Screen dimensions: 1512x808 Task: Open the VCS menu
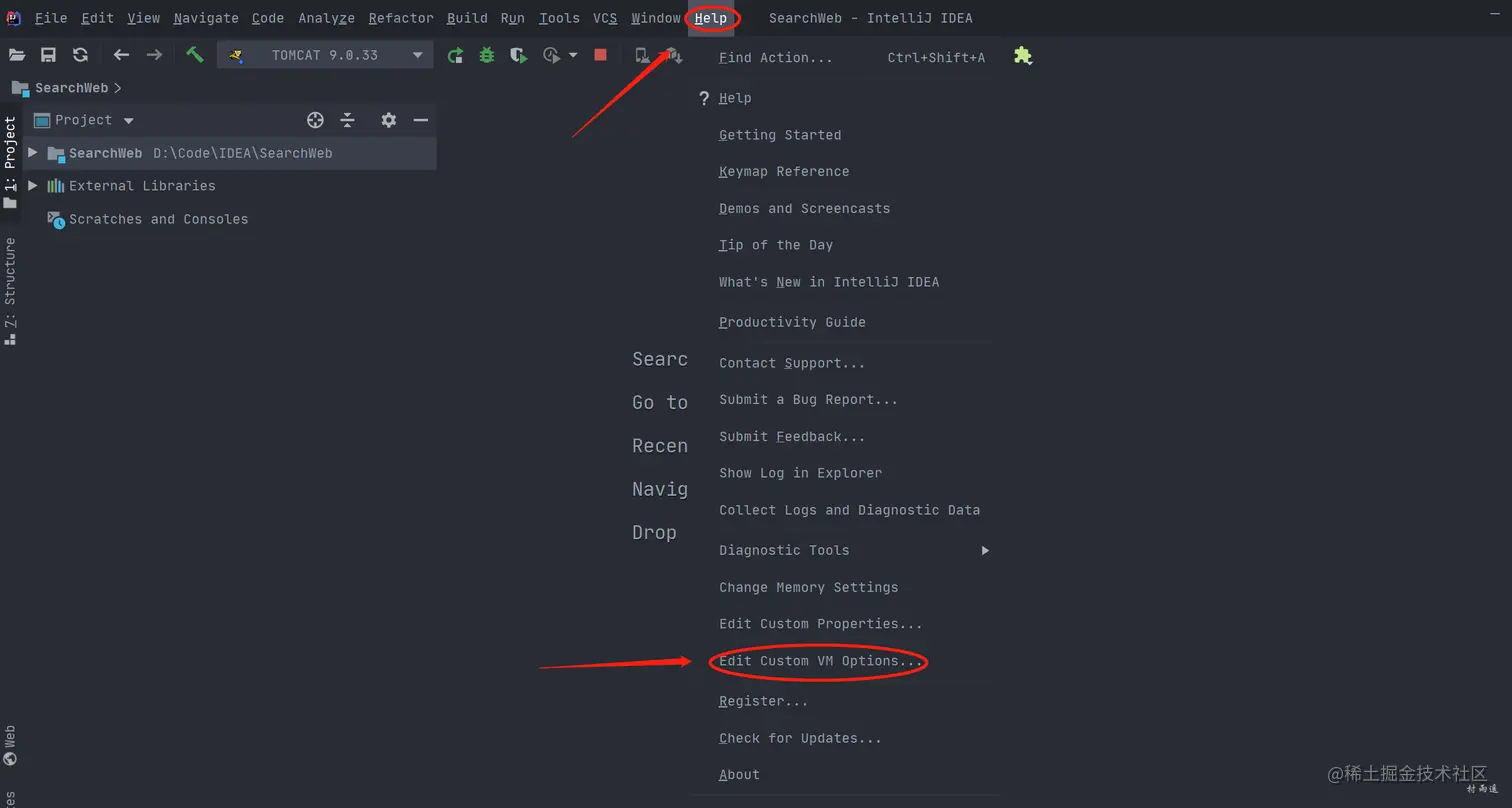pos(605,18)
